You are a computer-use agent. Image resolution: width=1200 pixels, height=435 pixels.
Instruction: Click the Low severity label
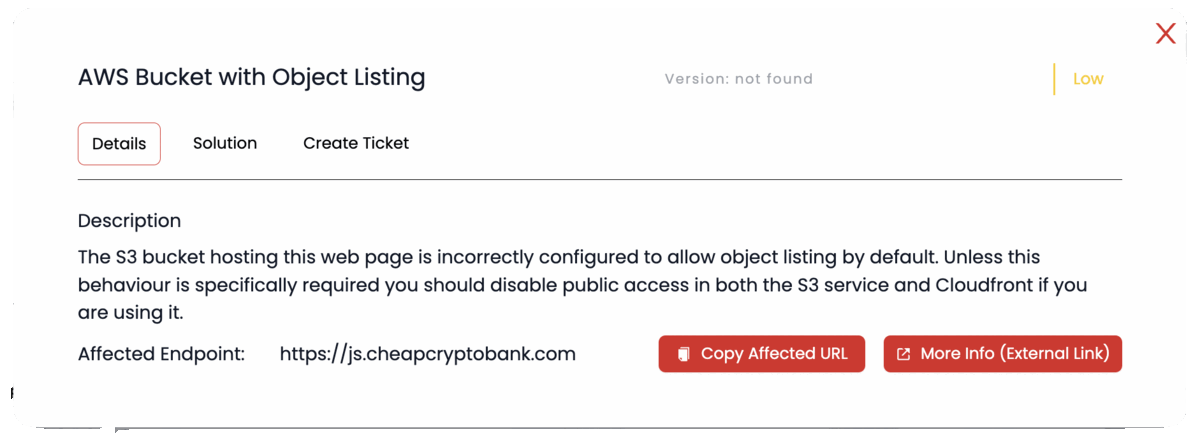[1088, 79]
